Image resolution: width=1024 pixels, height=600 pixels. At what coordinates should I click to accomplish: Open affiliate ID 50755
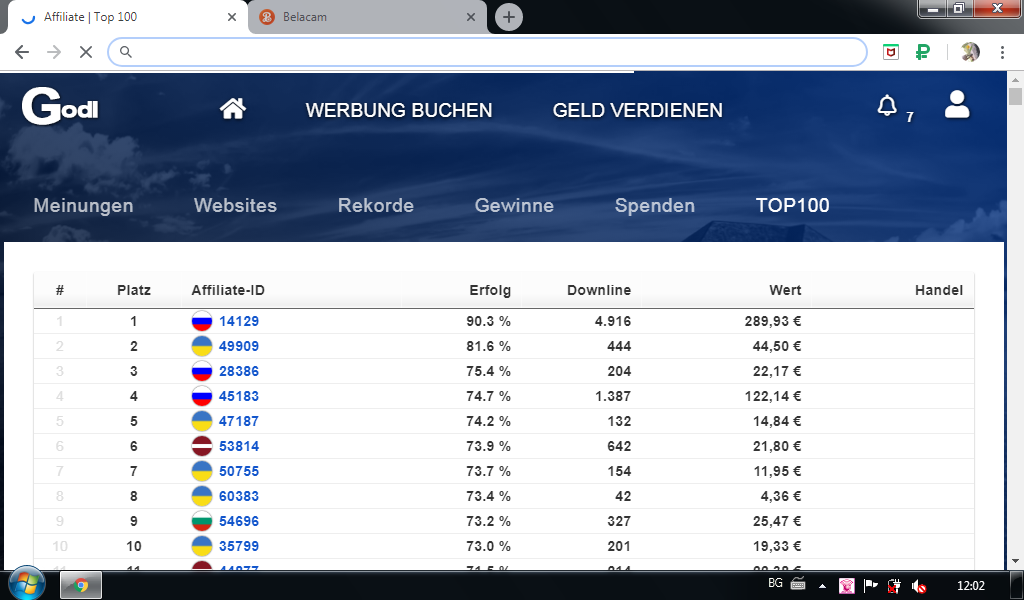[x=239, y=471]
